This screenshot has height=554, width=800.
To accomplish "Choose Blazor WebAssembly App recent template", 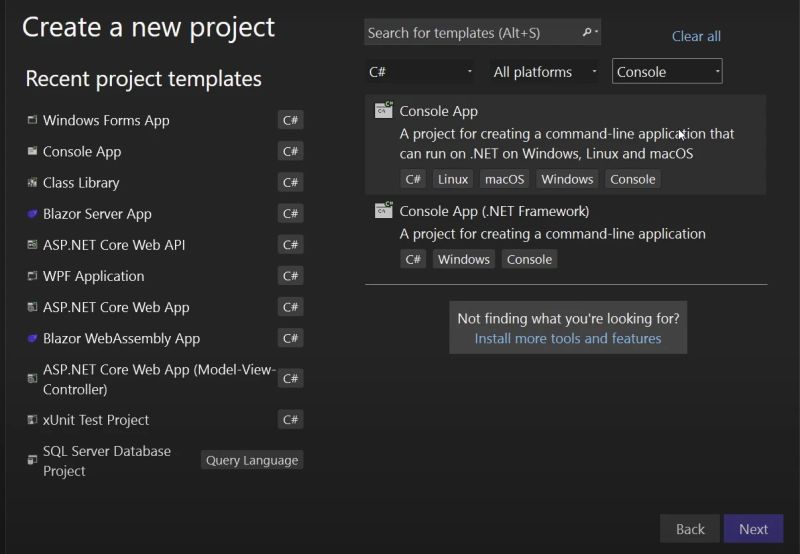I will click(165, 338).
